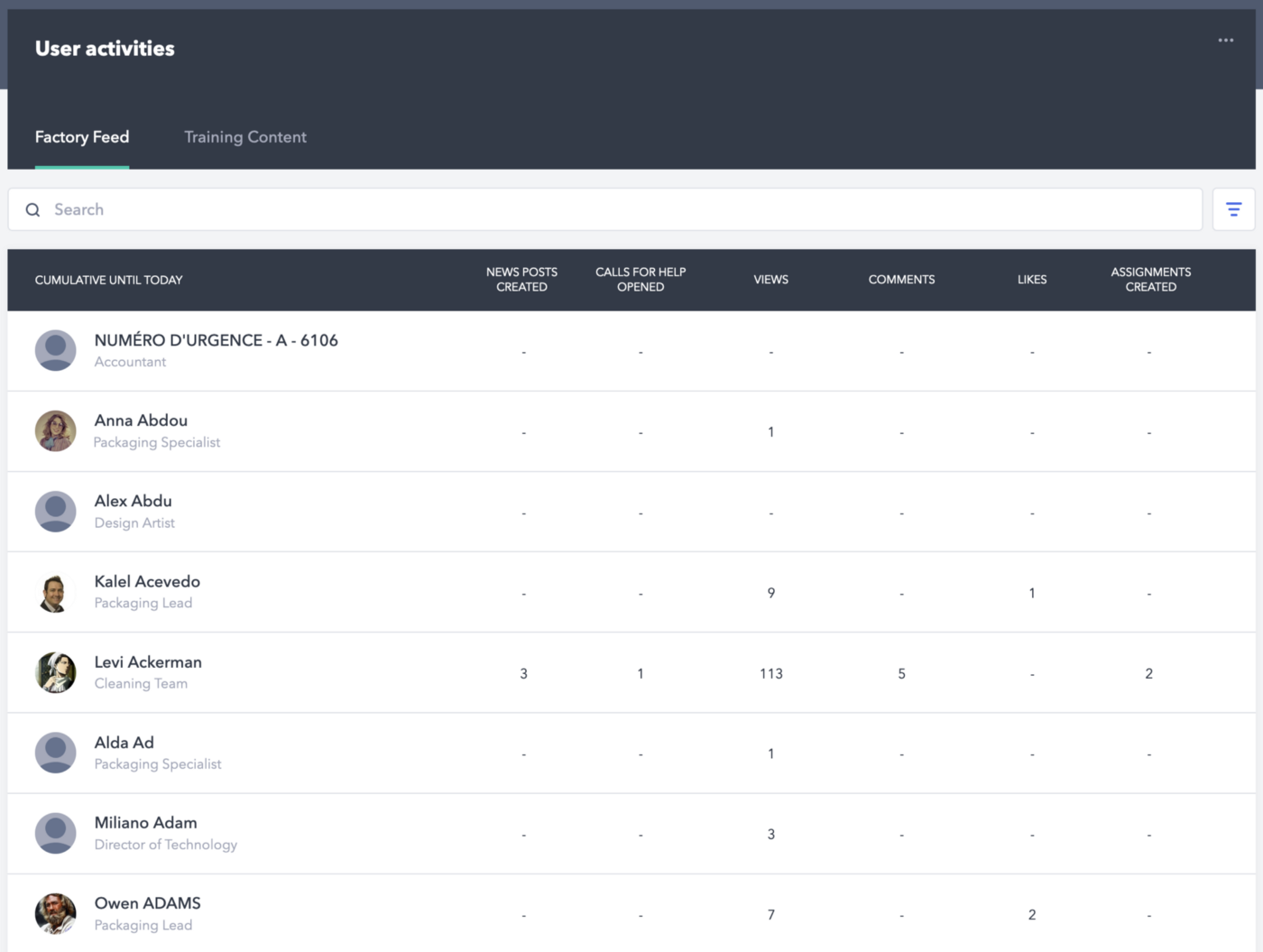Click the search magnifier icon
Screen dimensions: 1263x952
tap(32, 209)
